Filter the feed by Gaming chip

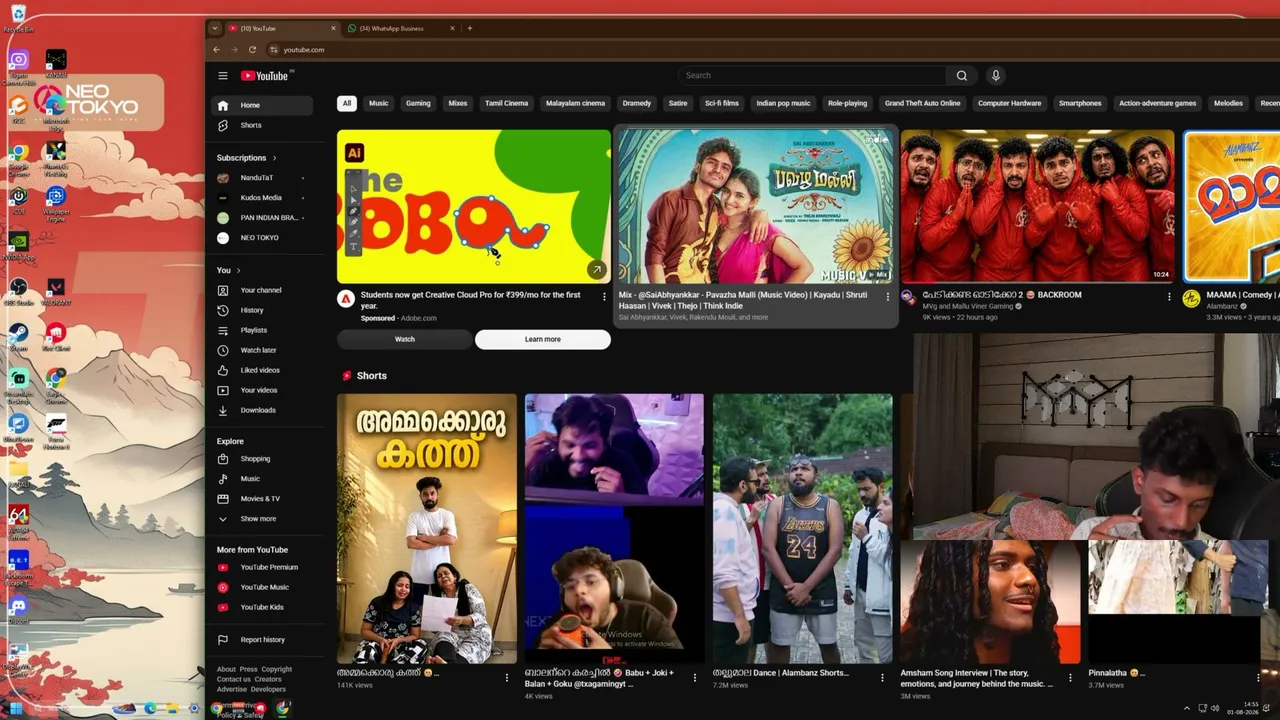pyautogui.click(x=418, y=103)
